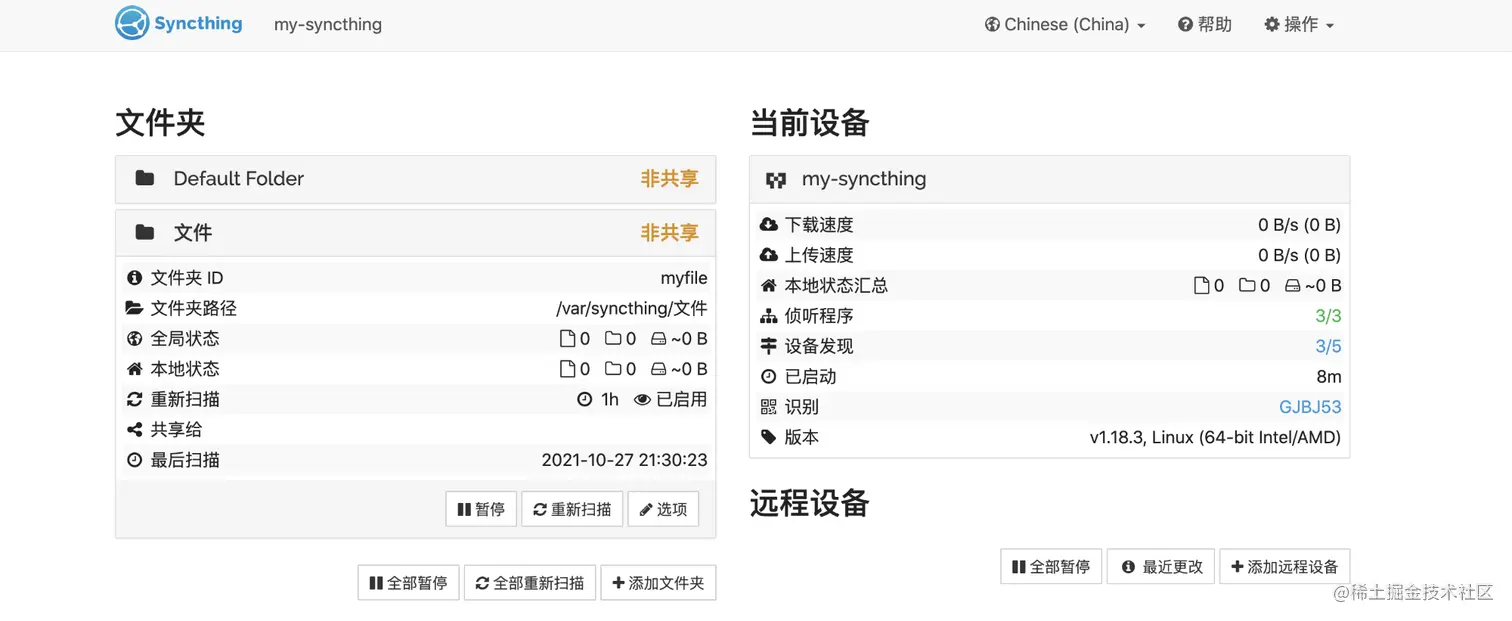Click the clock icon beside 最后扫描
This screenshot has width=1512, height=621.
(135, 460)
